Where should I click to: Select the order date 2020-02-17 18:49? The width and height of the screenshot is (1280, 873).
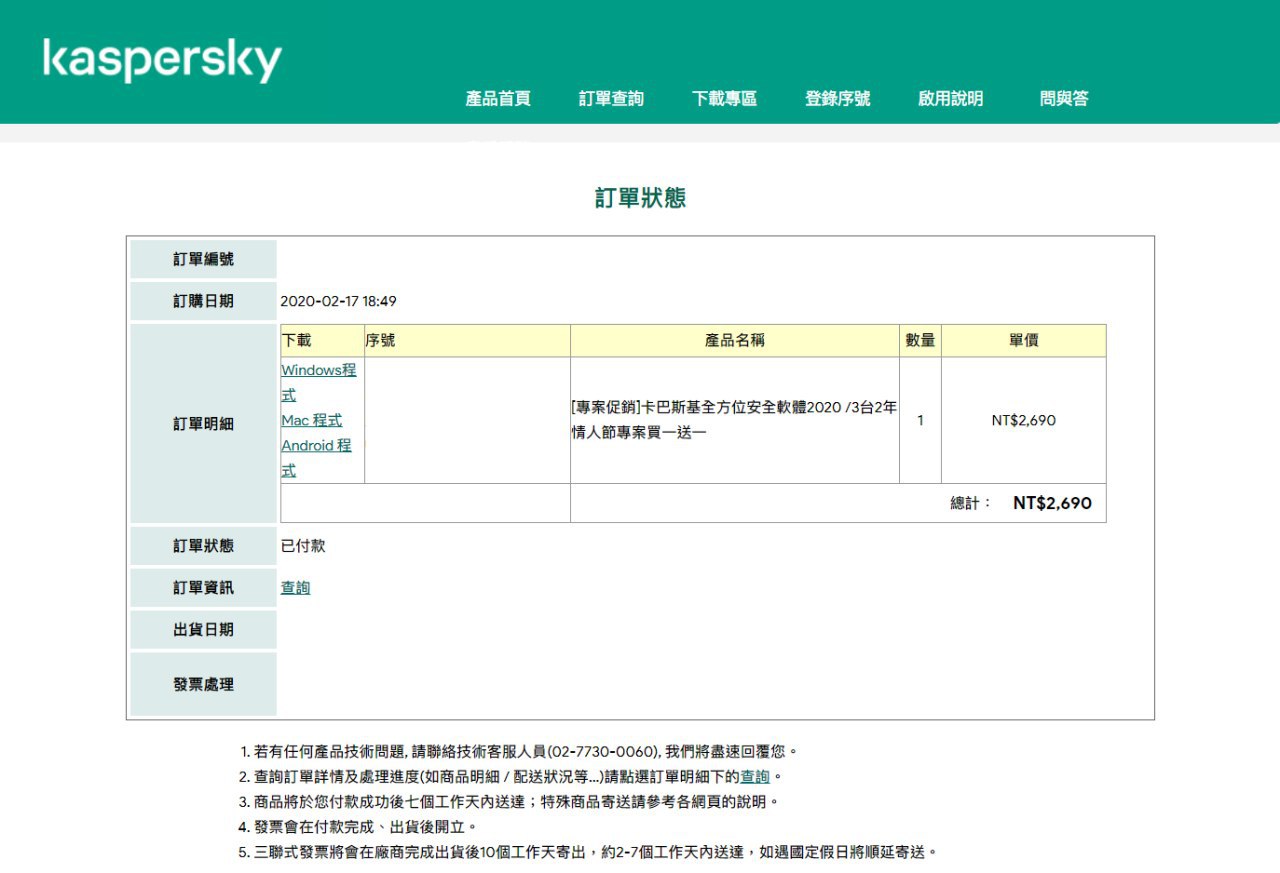338,301
